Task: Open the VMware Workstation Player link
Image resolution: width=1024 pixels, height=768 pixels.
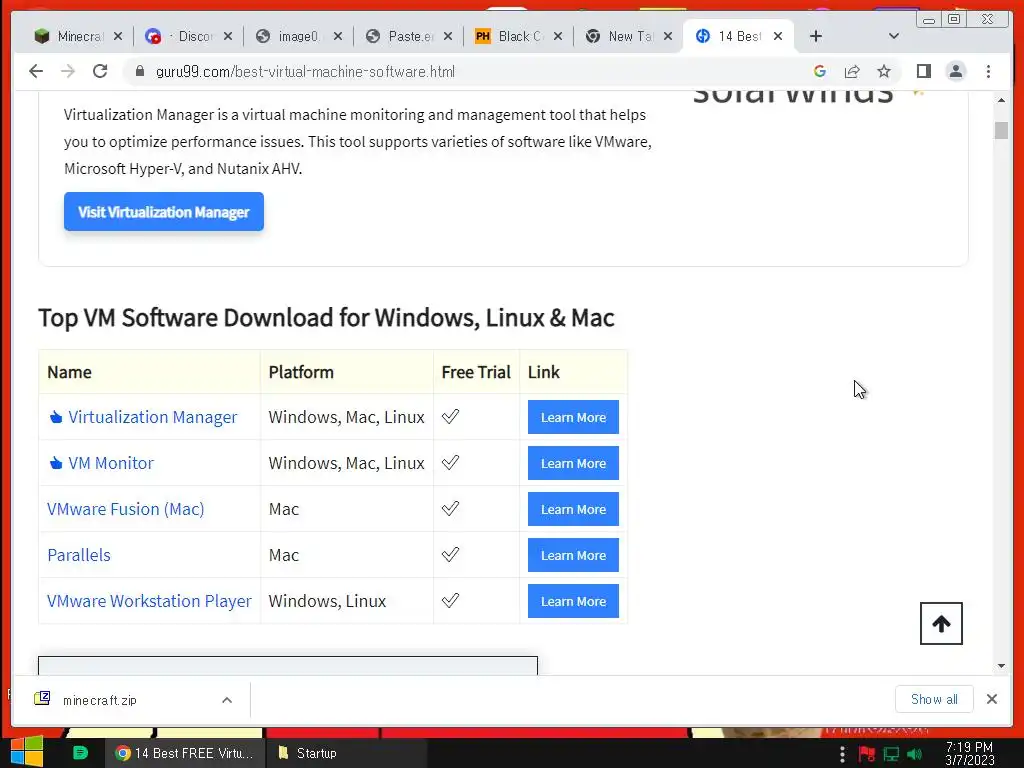Action: pos(149,601)
